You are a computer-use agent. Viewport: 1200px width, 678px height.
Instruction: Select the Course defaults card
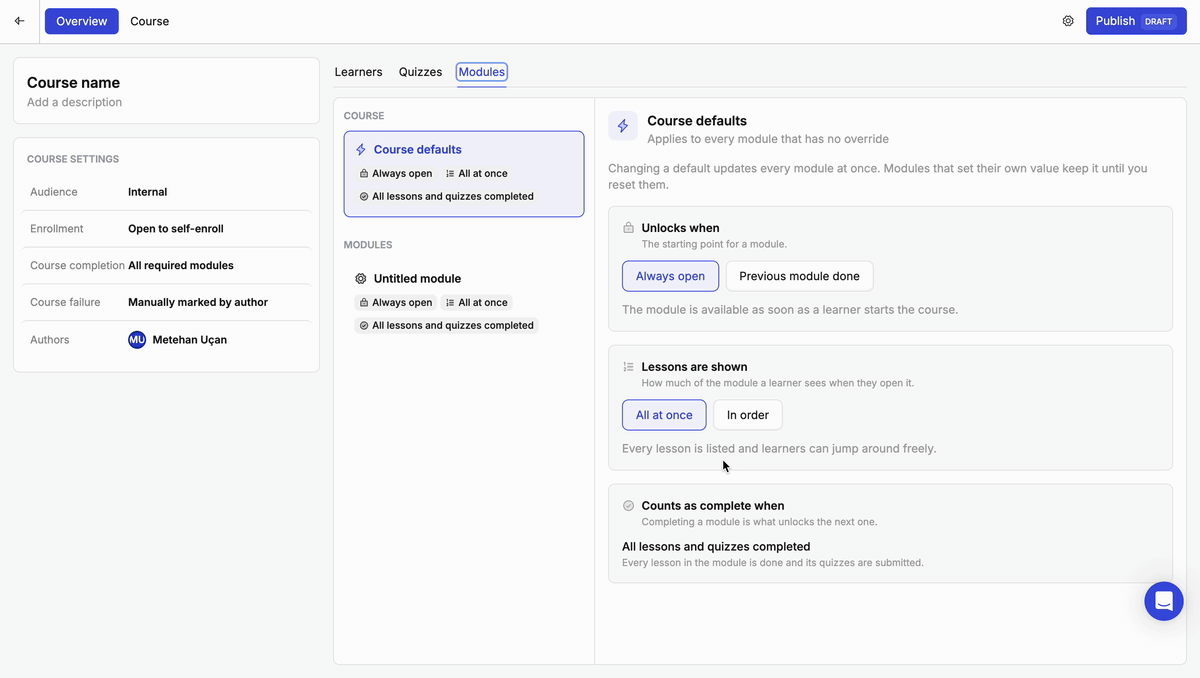pos(464,174)
